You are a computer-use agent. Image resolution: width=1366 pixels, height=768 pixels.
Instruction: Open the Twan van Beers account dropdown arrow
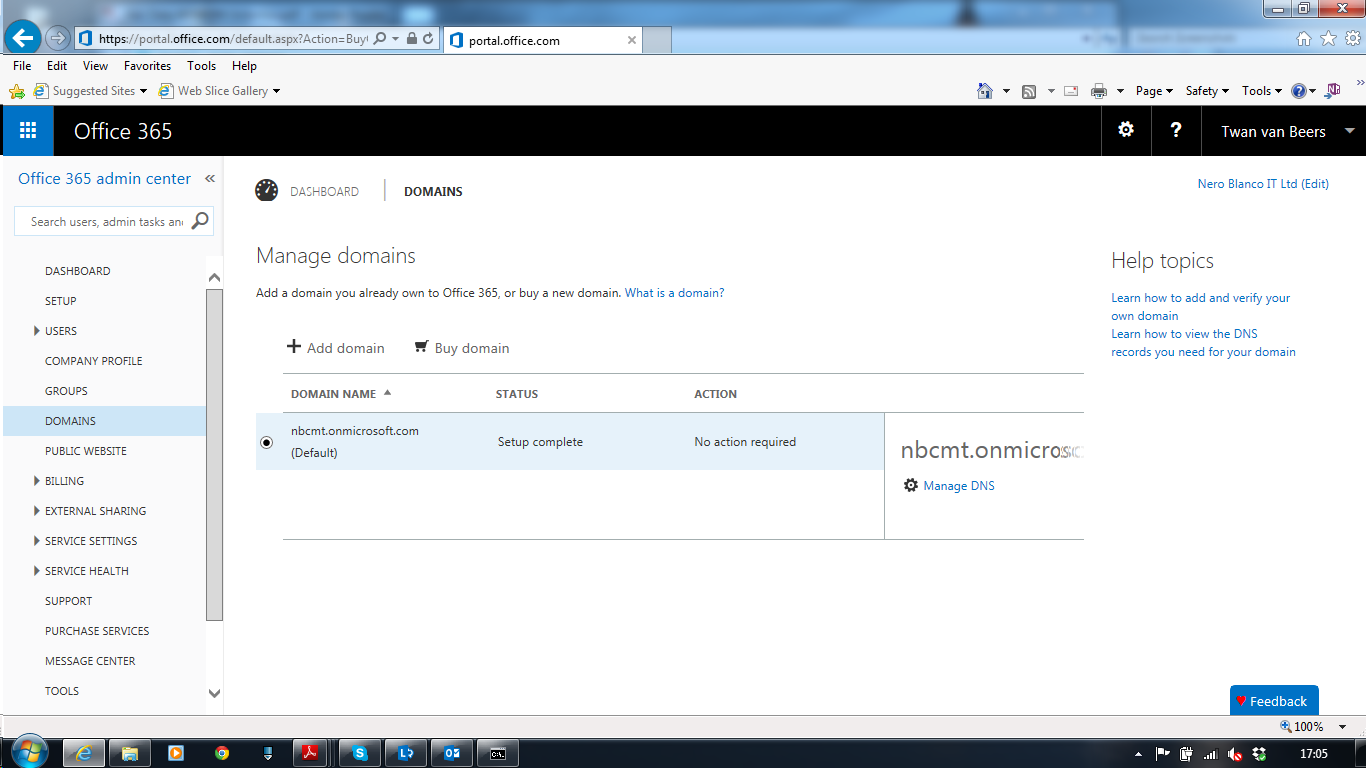pyautogui.click(x=1349, y=131)
